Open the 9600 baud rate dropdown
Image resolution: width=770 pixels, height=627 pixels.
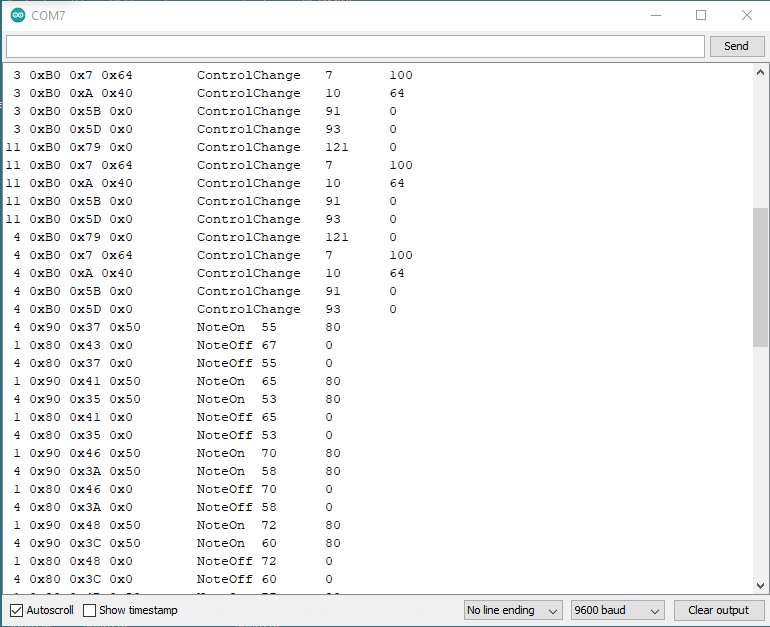pos(617,610)
